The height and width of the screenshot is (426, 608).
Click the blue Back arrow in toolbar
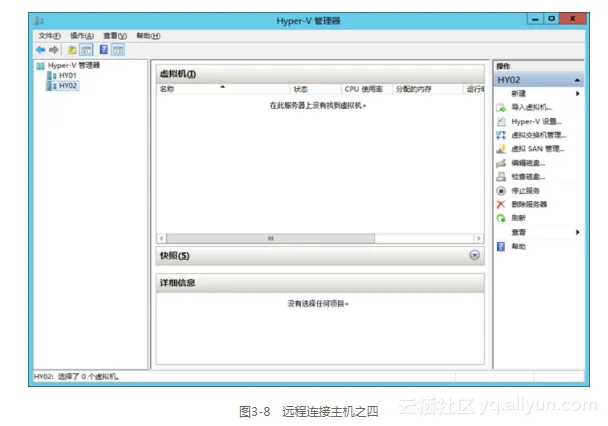coord(40,50)
